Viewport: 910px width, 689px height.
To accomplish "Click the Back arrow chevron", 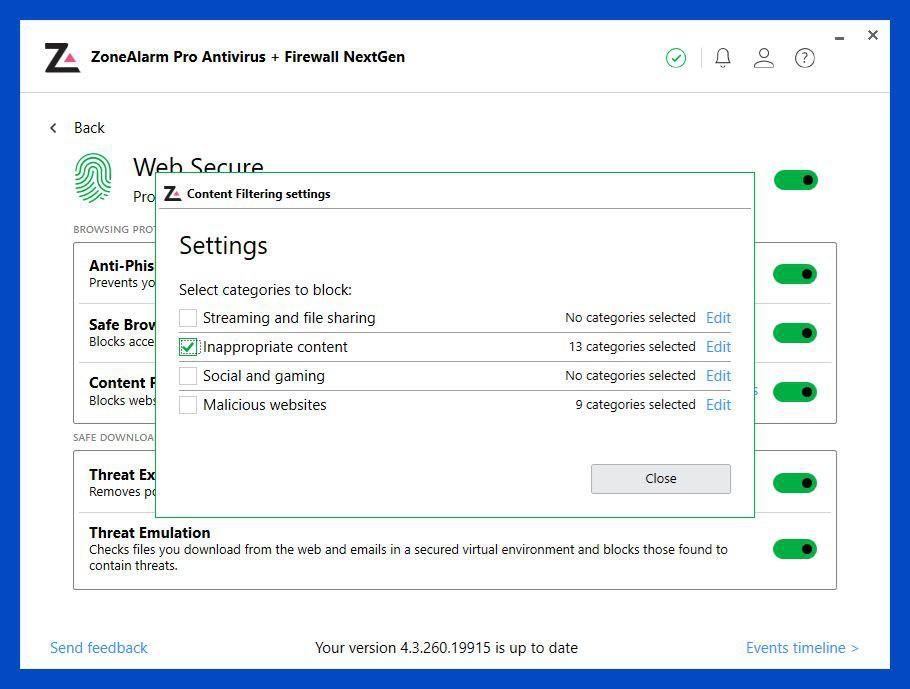I will pos(53,128).
